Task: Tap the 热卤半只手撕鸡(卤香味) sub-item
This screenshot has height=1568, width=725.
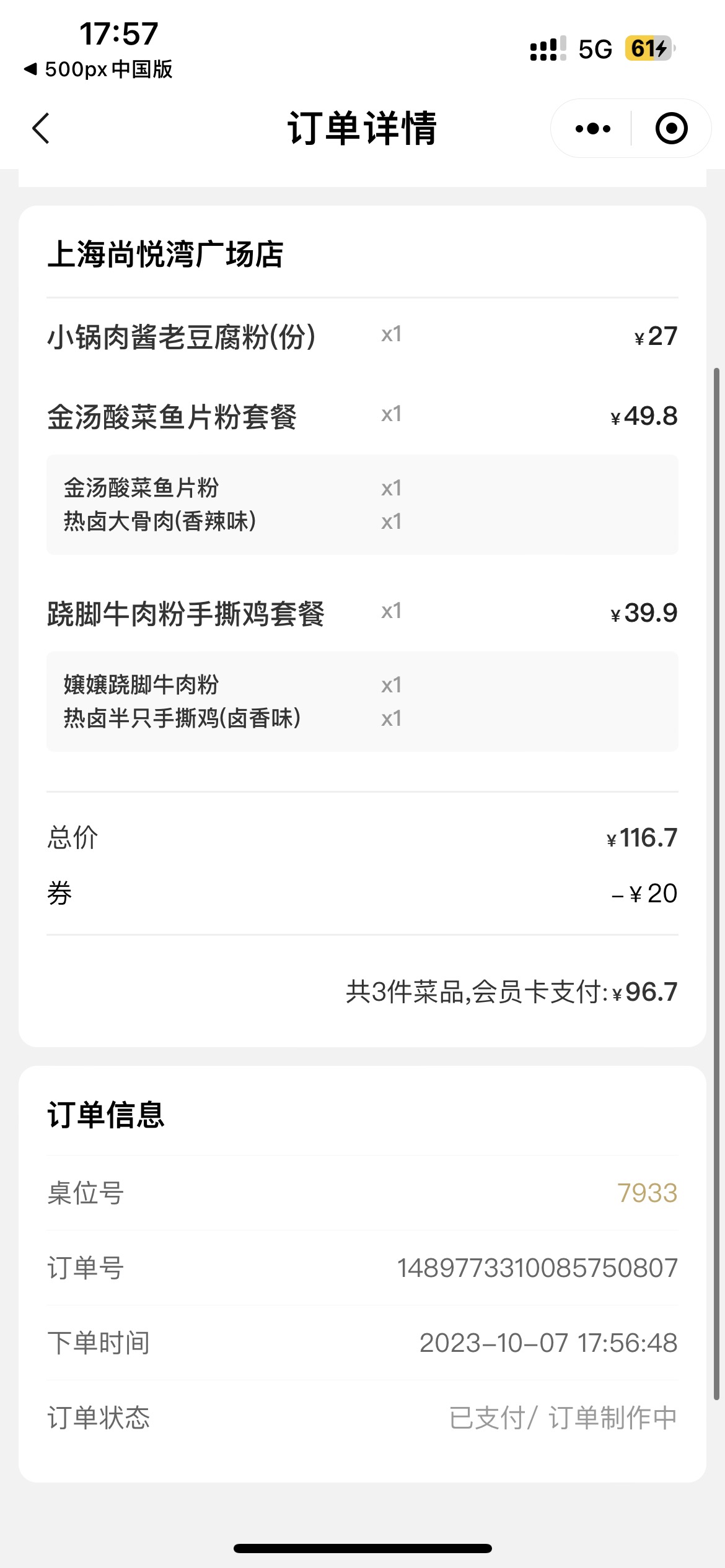Action: pyautogui.click(x=182, y=718)
